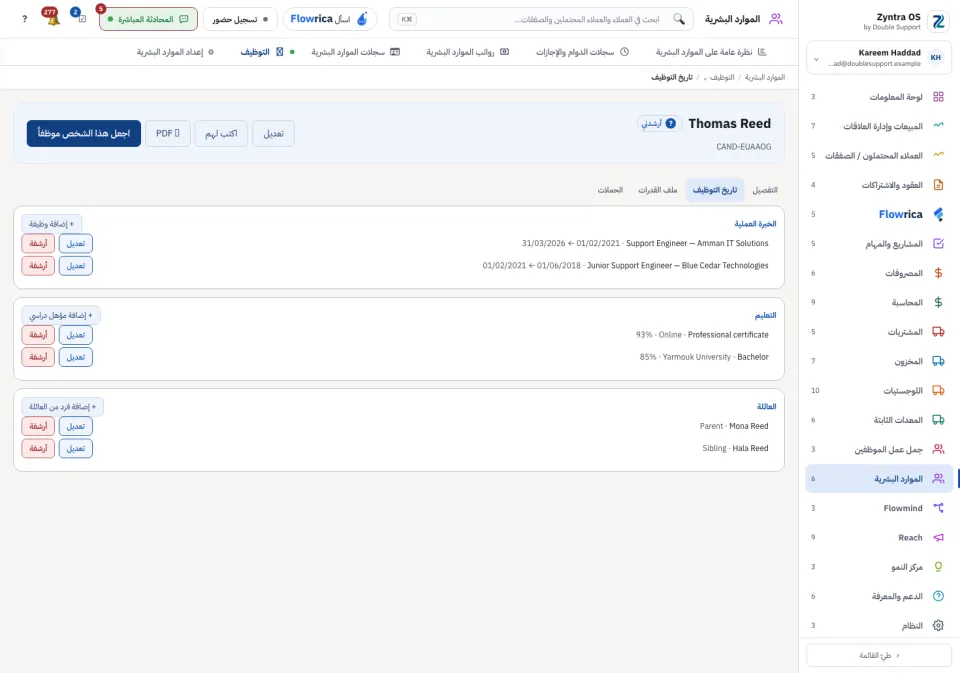Archive the Amman IT Solutions experience row
The height and width of the screenshot is (673, 960).
pos(38,243)
